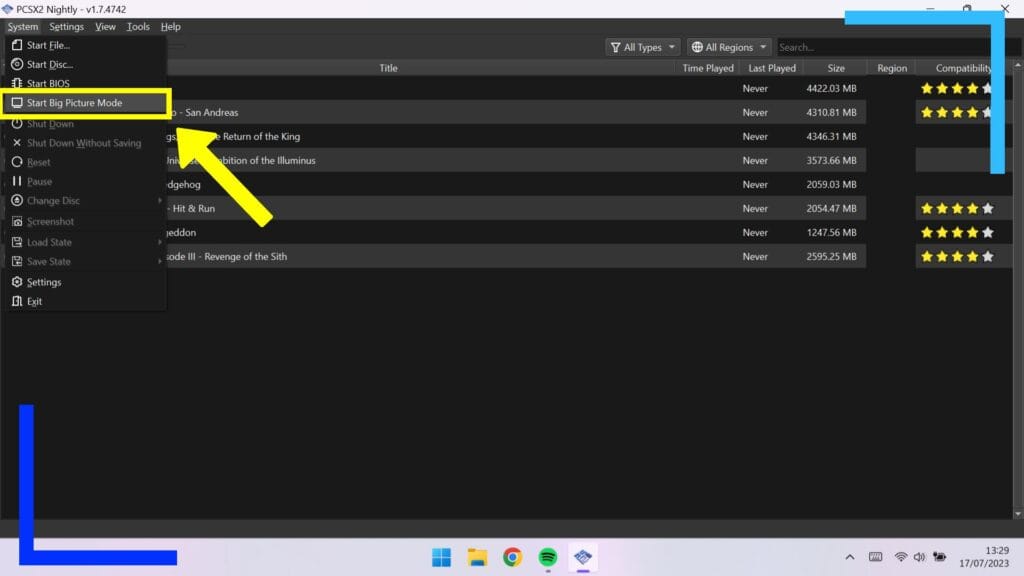This screenshot has height=576, width=1024.
Task: Launch Google Chrome from the taskbar
Action: (x=512, y=557)
